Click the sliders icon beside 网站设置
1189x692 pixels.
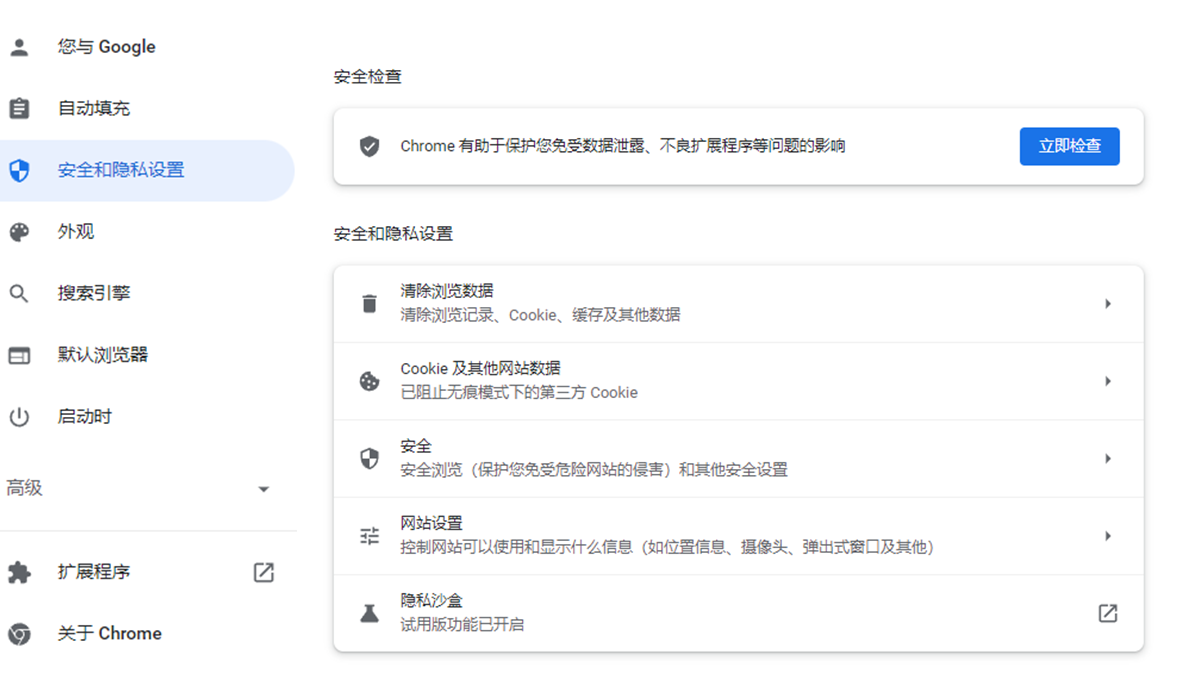coord(369,536)
